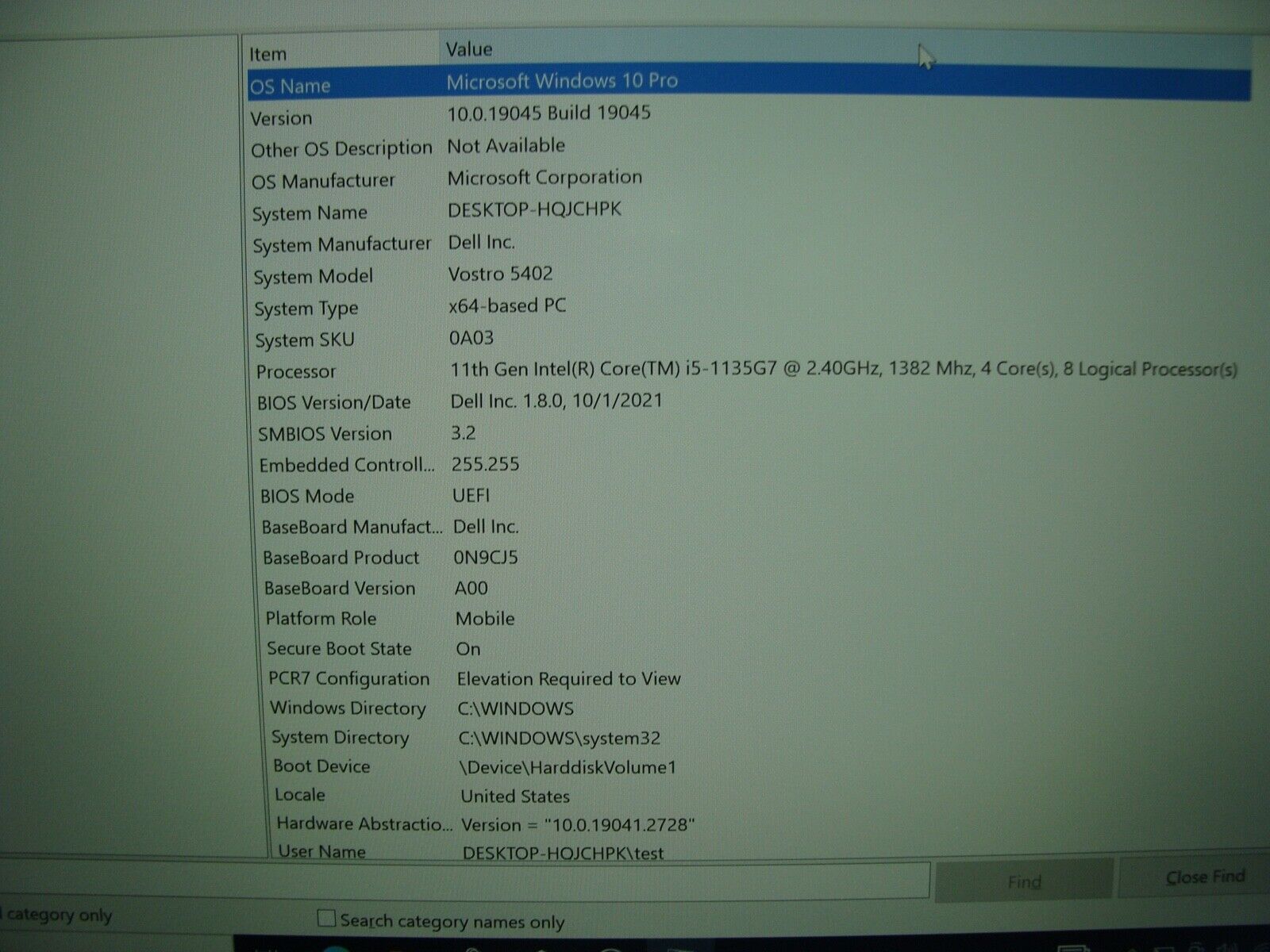Select the Other OS Description row
The height and width of the screenshot is (952, 1270).
click(x=749, y=148)
